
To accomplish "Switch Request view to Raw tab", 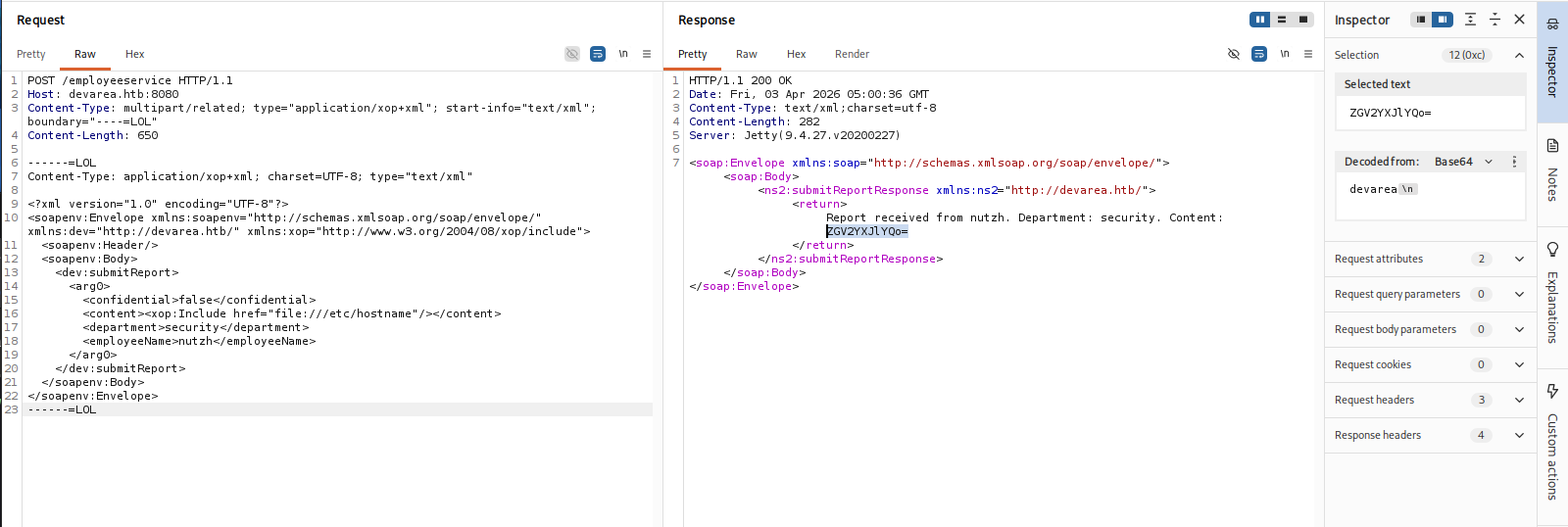I will 85,54.
